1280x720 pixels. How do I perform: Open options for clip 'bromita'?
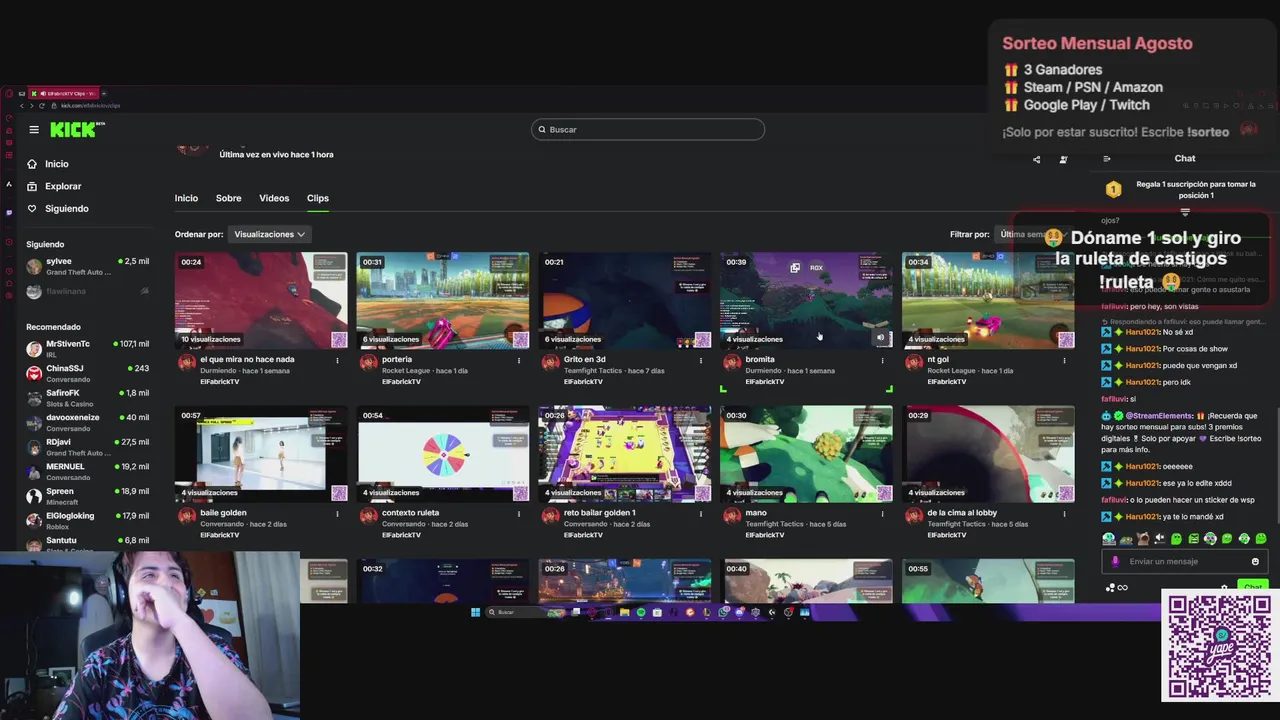click(x=882, y=360)
